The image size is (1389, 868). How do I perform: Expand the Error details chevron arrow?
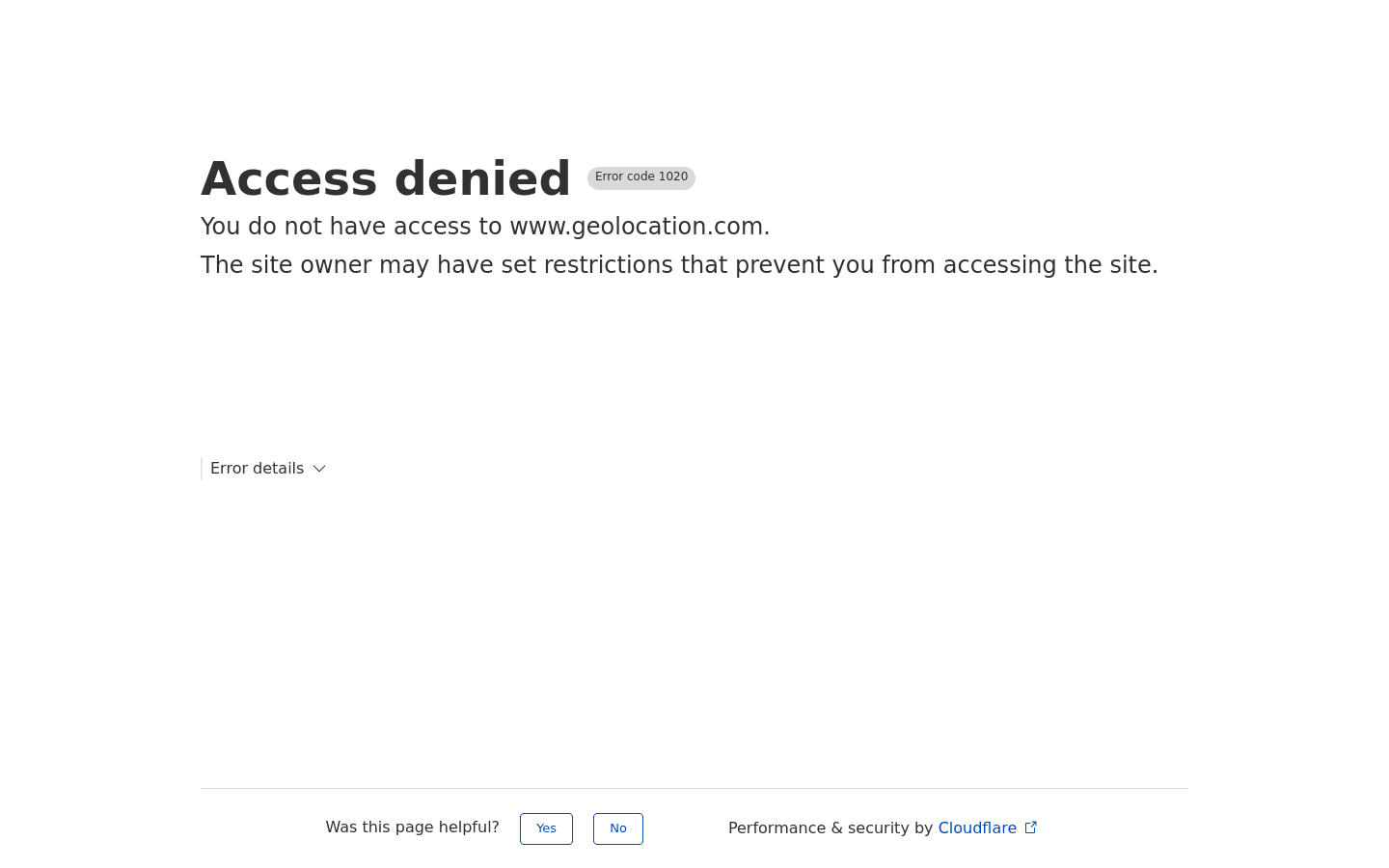(x=319, y=469)
